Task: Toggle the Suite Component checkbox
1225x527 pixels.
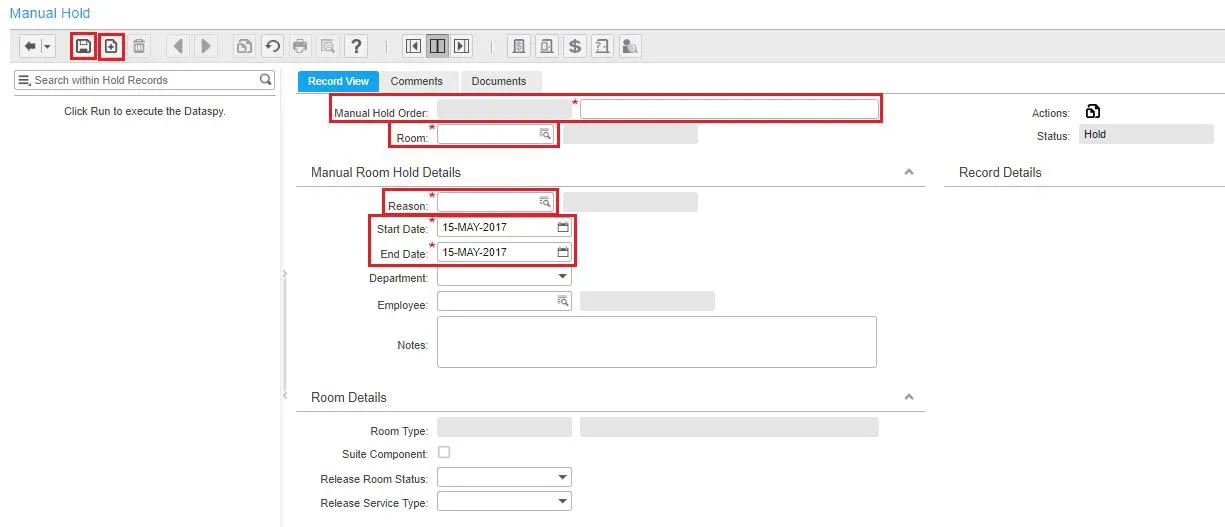Action: point(444,453)
